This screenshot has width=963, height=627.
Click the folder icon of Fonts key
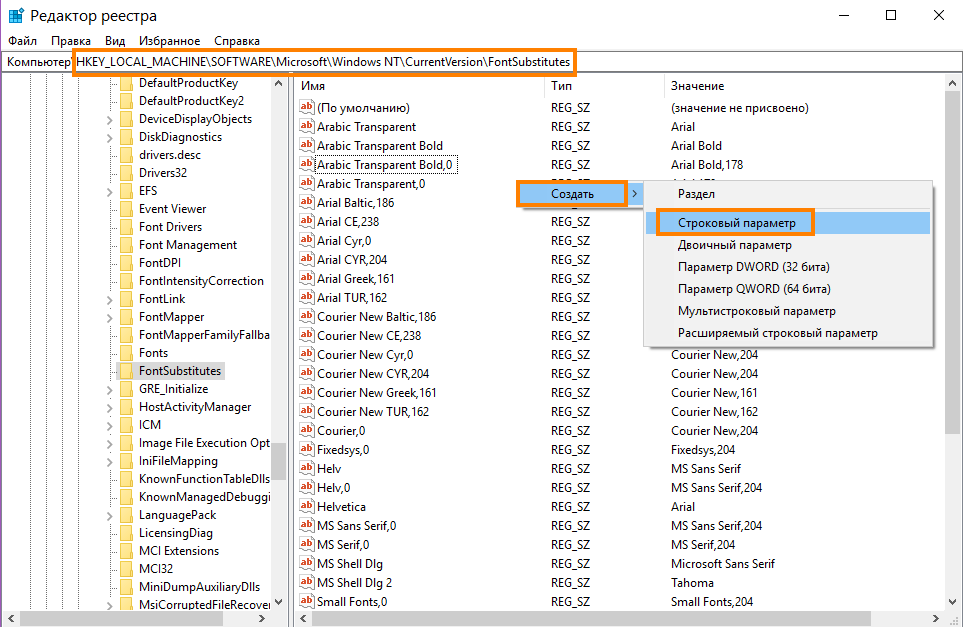click(x=127, y=353)
